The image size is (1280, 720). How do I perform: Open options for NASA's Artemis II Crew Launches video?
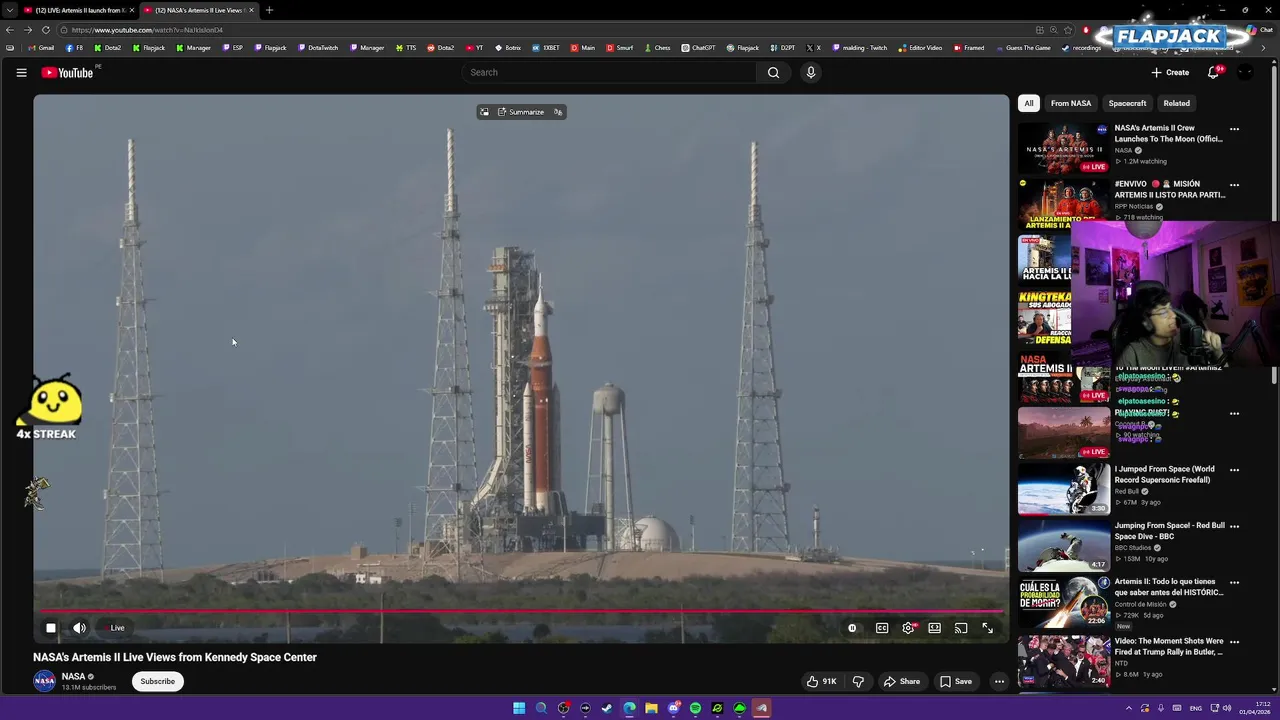(x=1234, y=129)
